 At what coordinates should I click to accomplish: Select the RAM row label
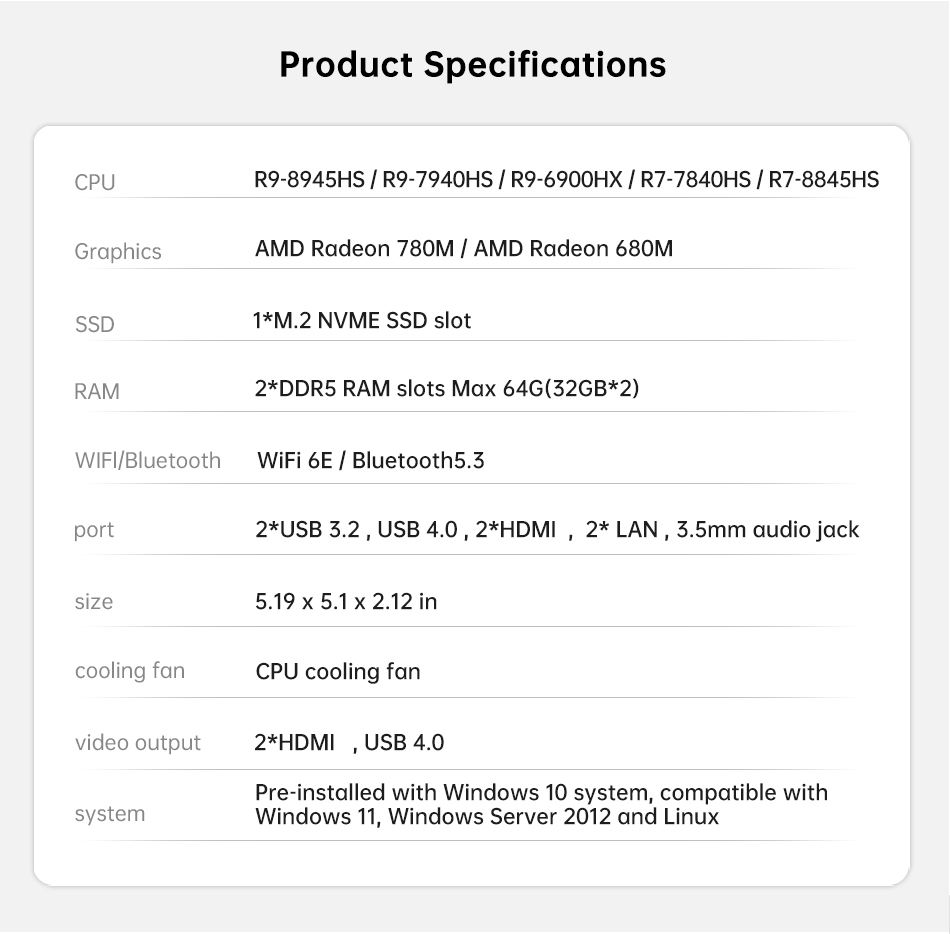point(96,391)
